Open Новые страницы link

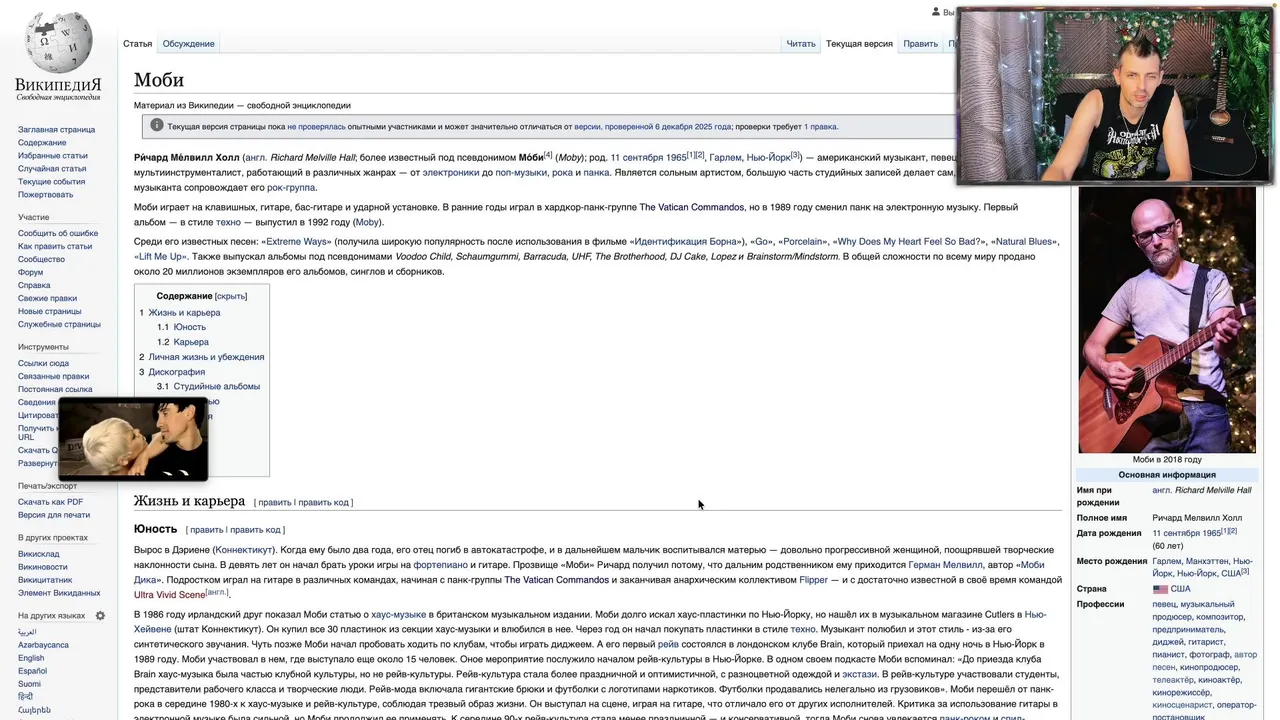point(50,312)
